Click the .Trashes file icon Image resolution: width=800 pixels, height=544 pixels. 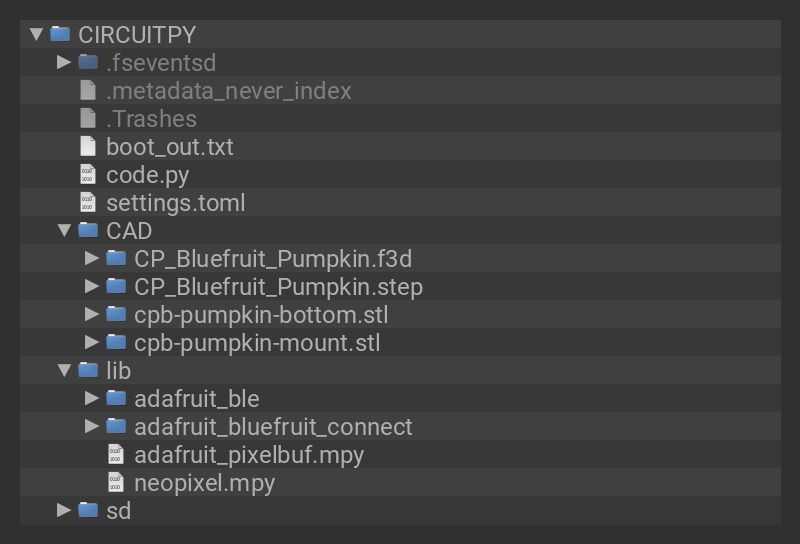(x=88, y=118)
